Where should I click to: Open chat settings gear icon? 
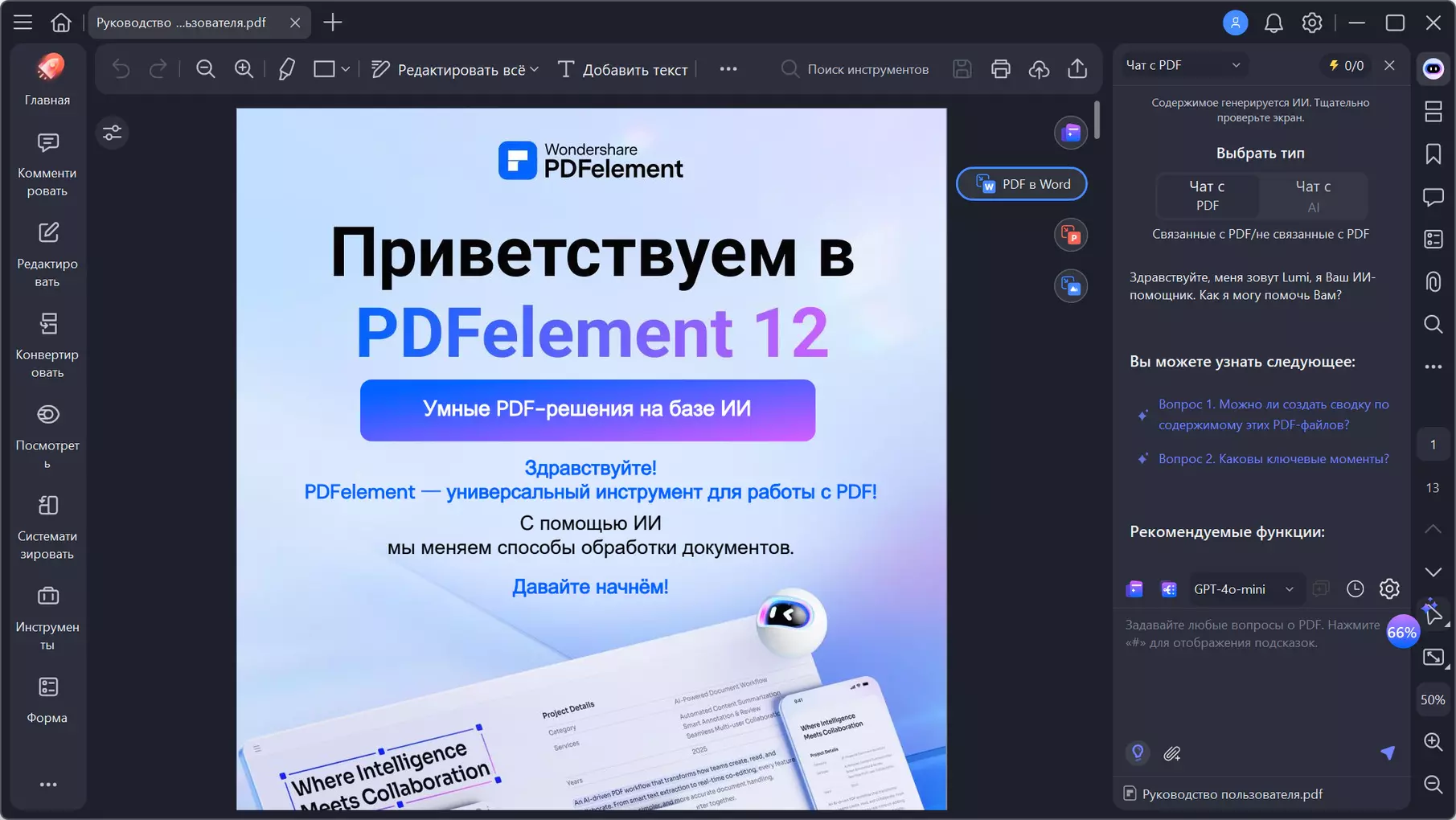point(1389,589)
